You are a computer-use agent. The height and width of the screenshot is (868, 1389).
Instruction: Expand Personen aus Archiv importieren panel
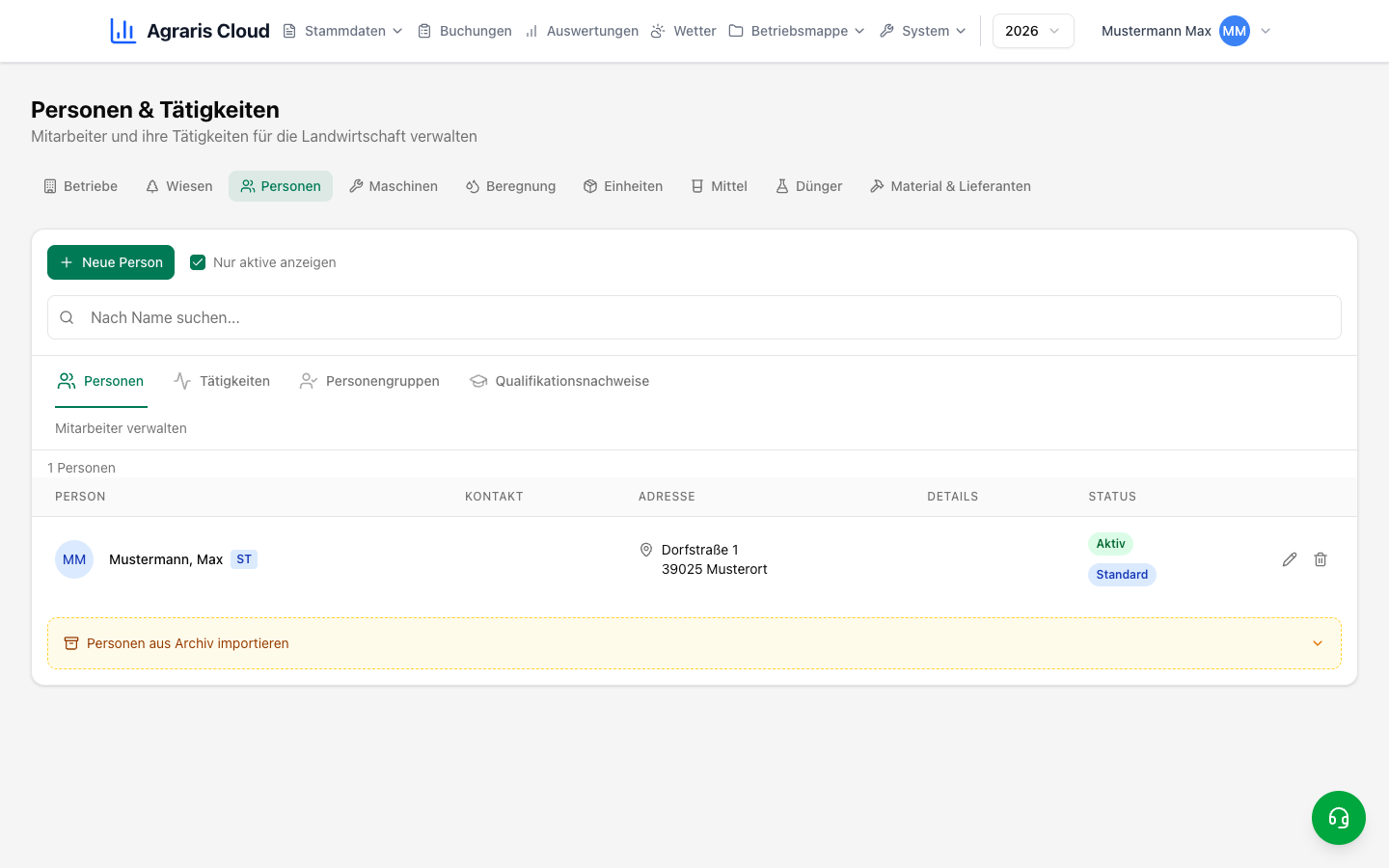[x=694, y=643]
